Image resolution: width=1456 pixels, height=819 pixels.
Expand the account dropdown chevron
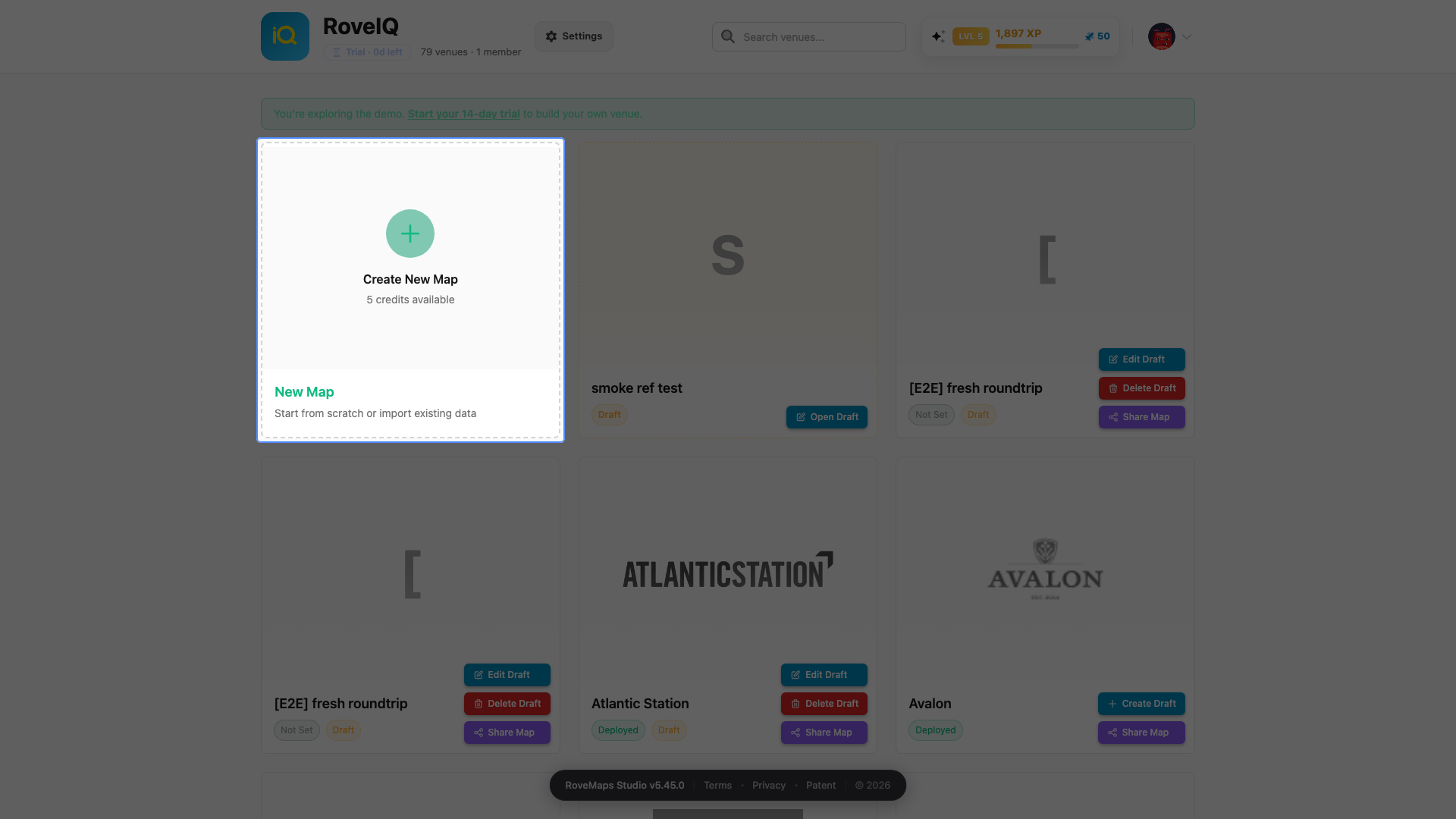click(x=1187, y=36)
